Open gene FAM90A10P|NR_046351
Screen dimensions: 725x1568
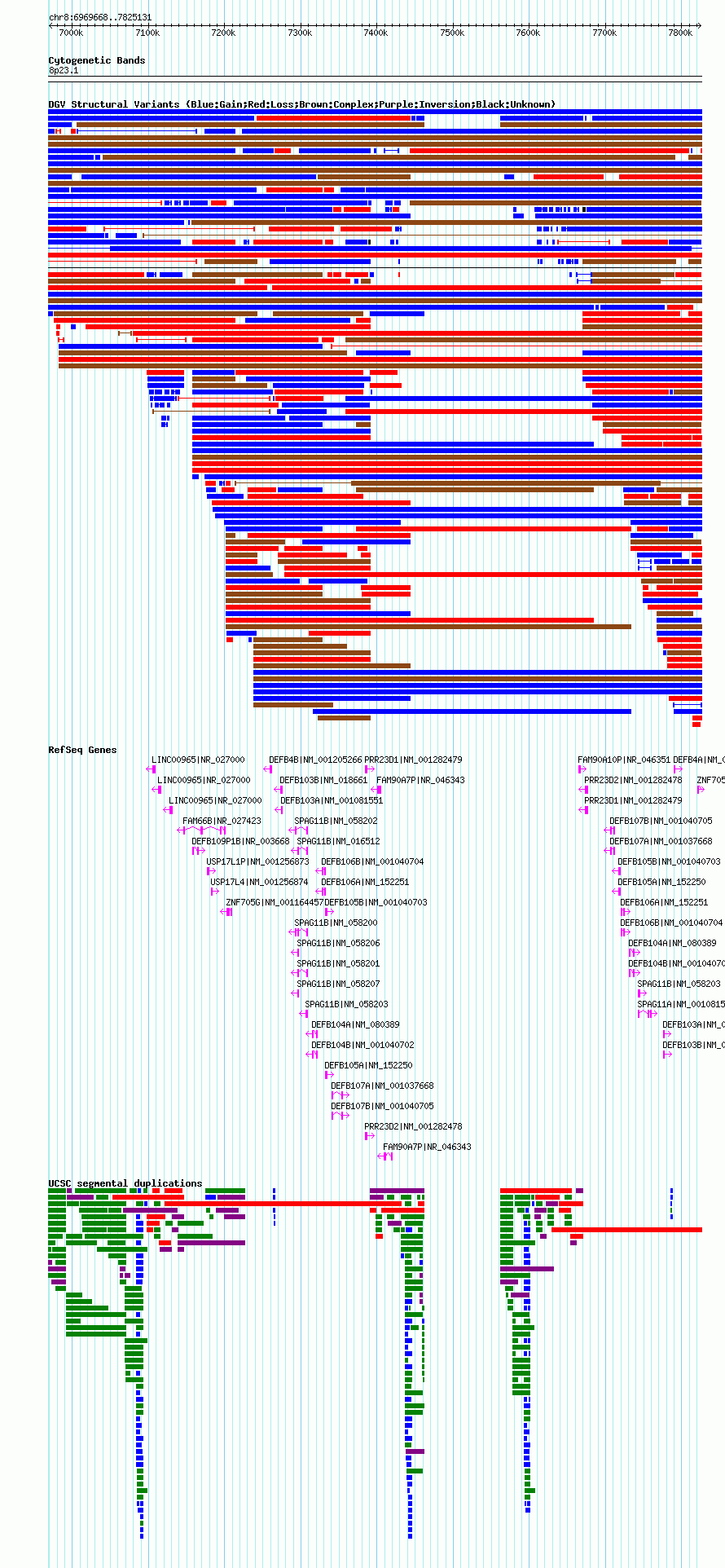pos(624,760)
